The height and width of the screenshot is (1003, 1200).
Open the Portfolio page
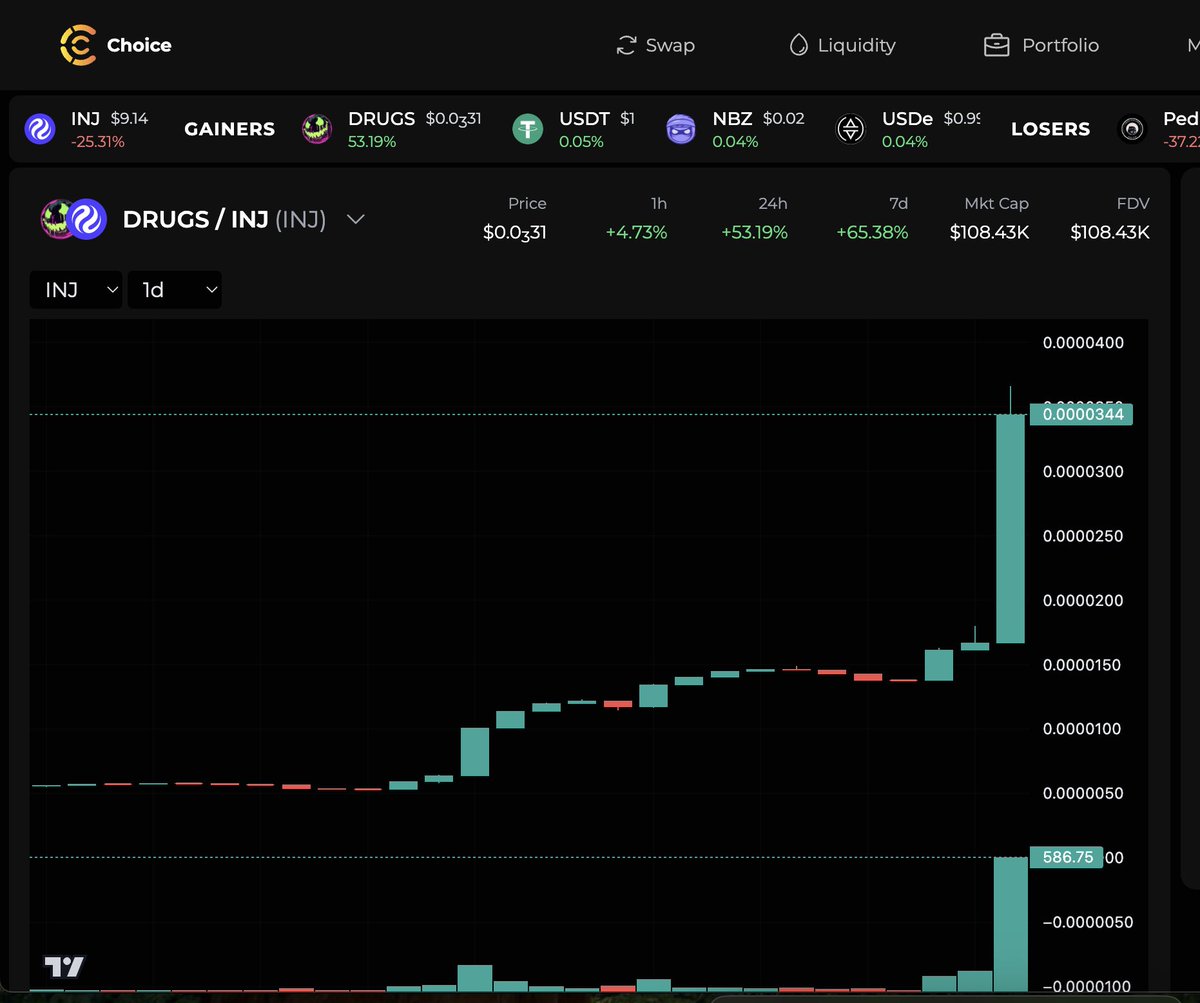pos(1041,45)
